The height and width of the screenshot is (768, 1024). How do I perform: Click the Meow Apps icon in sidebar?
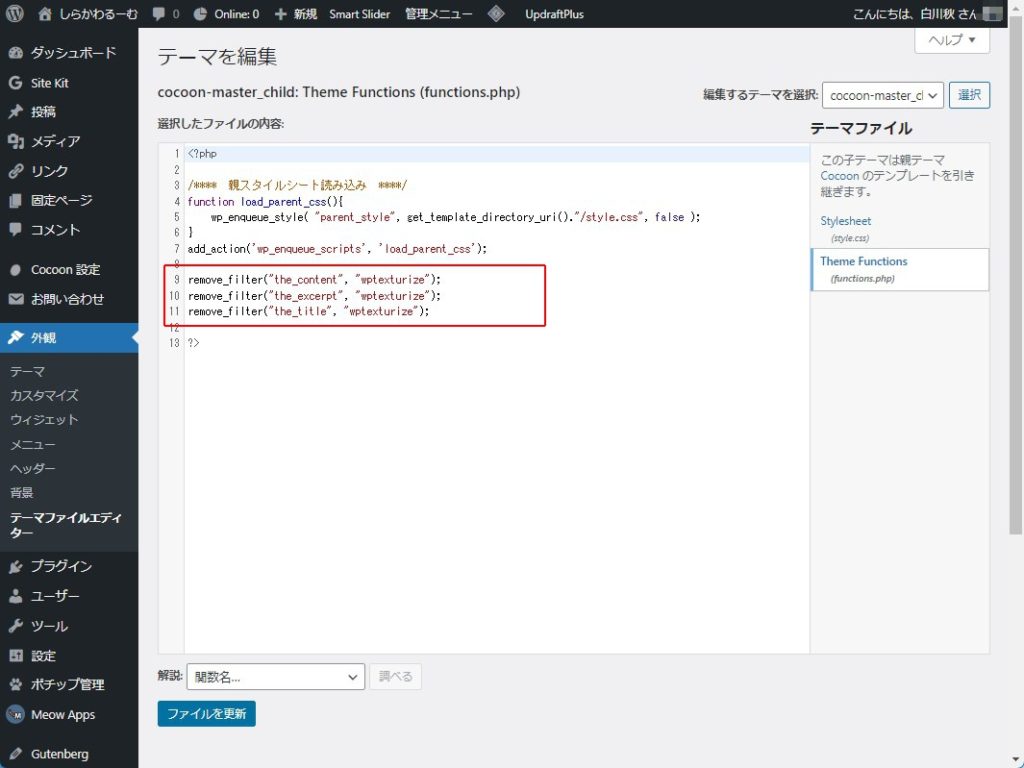[15, 714]
